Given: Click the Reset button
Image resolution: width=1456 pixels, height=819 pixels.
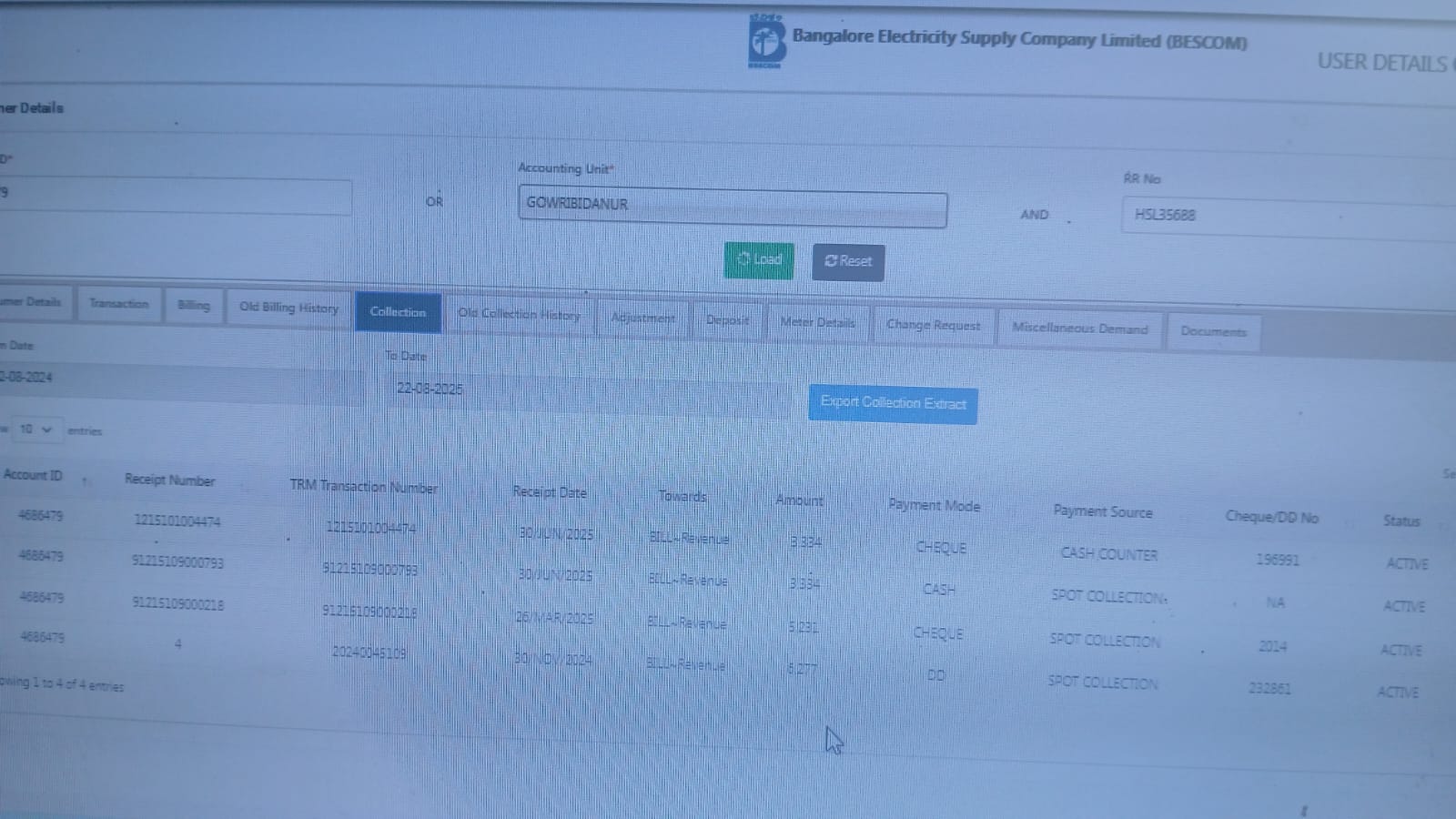Looking at the screenshot, I should 848,262.
